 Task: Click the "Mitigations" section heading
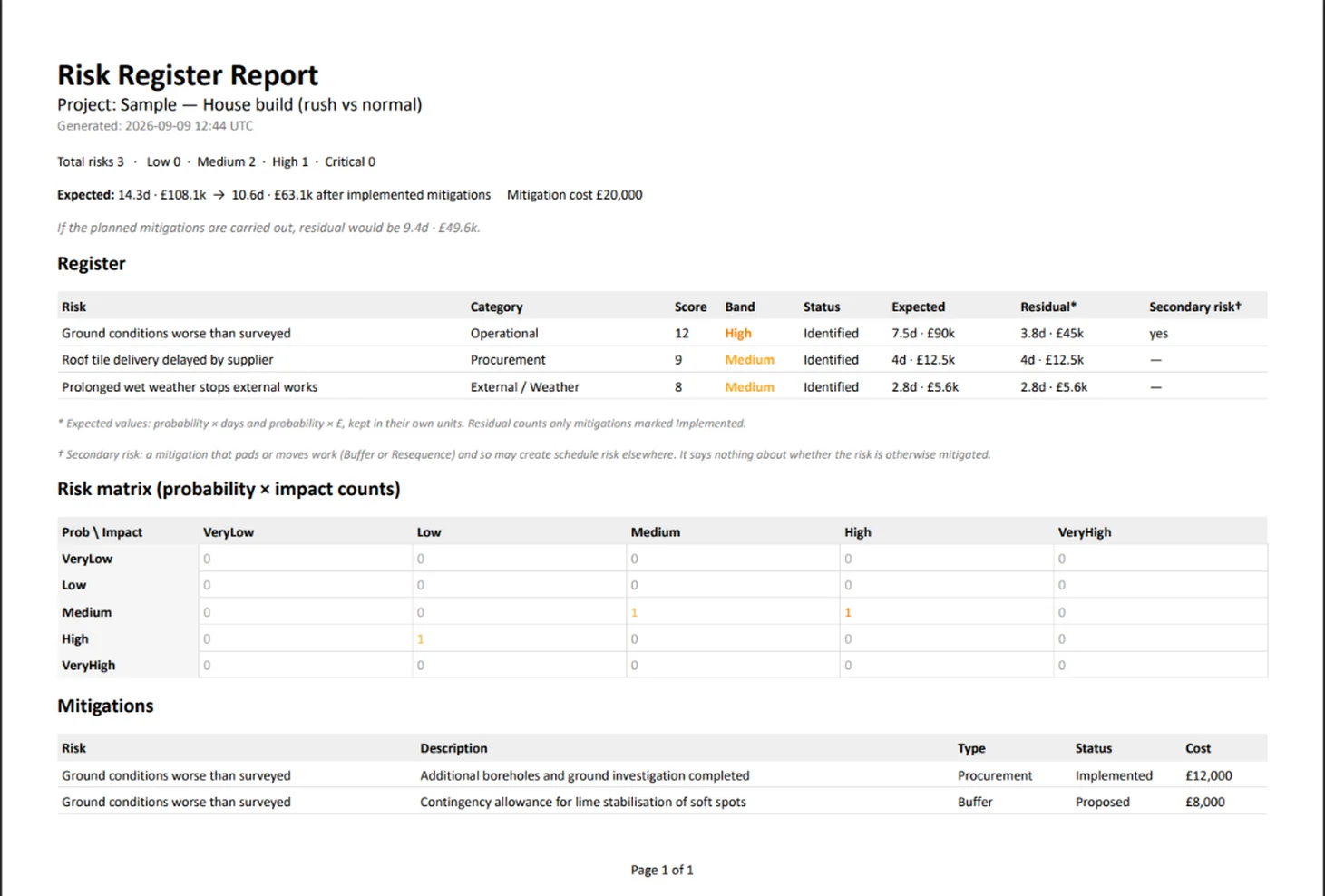click(x=105, y=706)
